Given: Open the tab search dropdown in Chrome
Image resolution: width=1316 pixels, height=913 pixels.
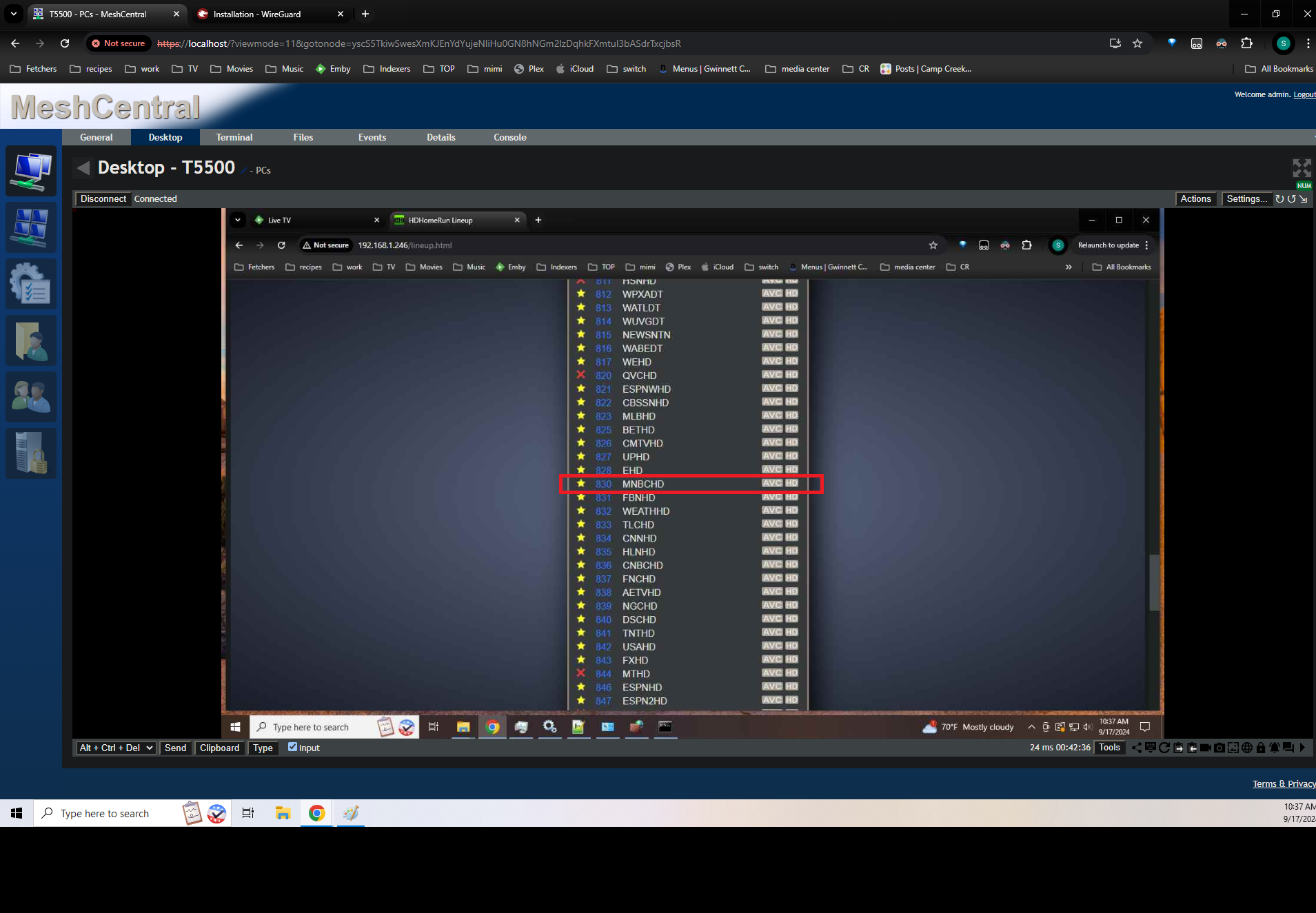Looking at the screenshot, I should click(13, 14).
